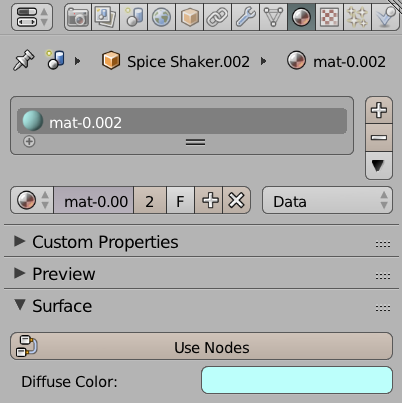Switch to Object properties tab
402x403 pixels.
(x=189, y=17)
